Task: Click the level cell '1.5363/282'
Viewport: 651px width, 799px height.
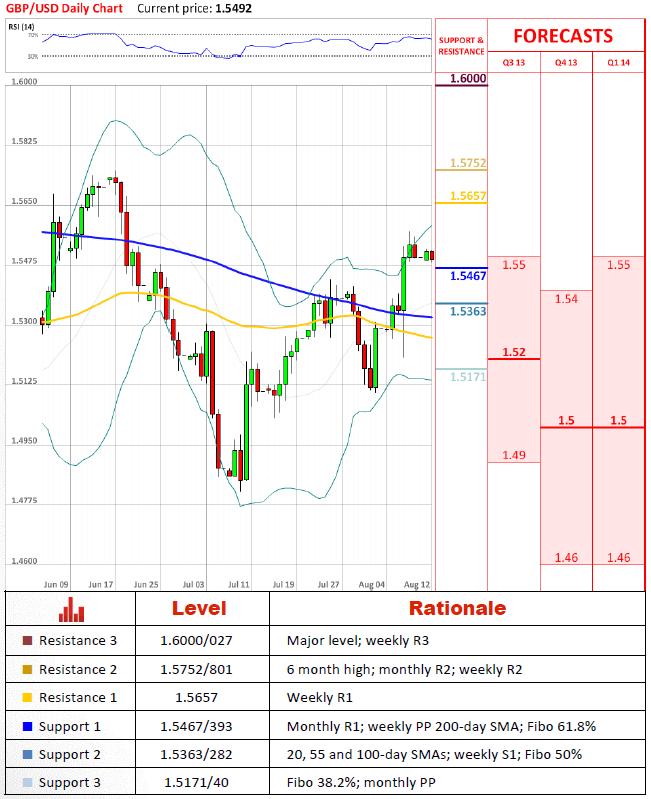Action: (x=197, y=754)
